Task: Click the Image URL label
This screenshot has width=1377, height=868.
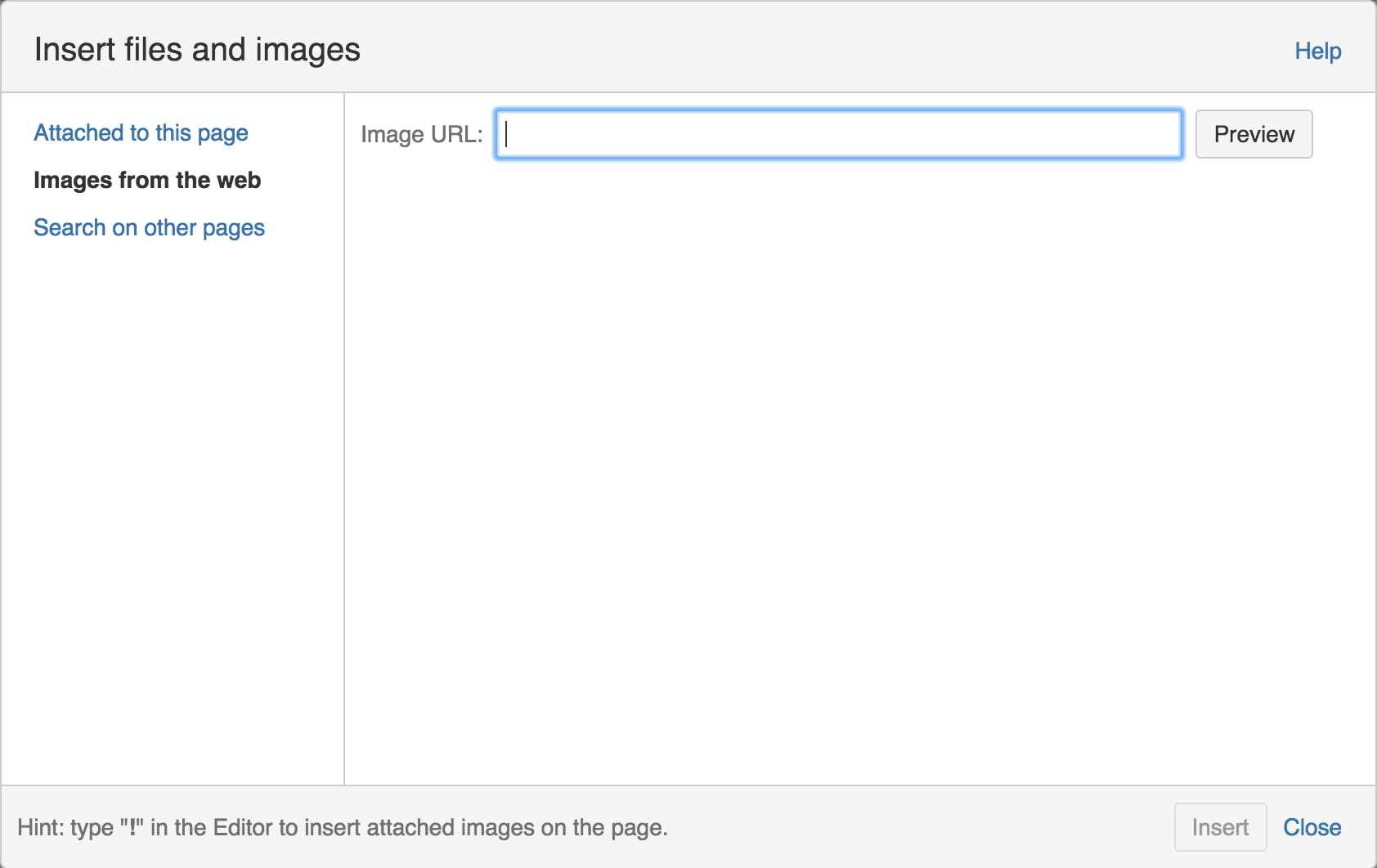Action: (x=422, y=134)
